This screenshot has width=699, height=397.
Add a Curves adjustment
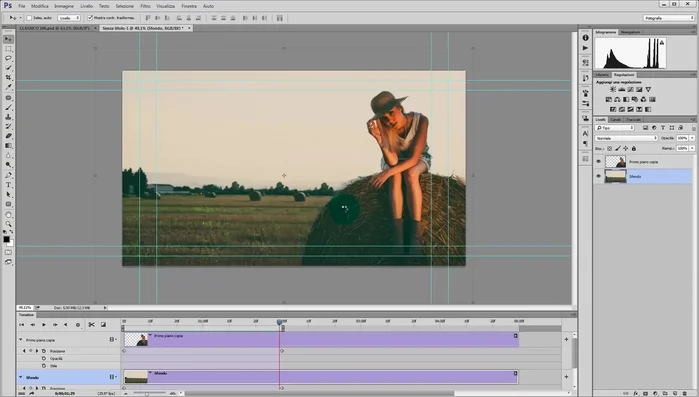[x=630, y=90]
